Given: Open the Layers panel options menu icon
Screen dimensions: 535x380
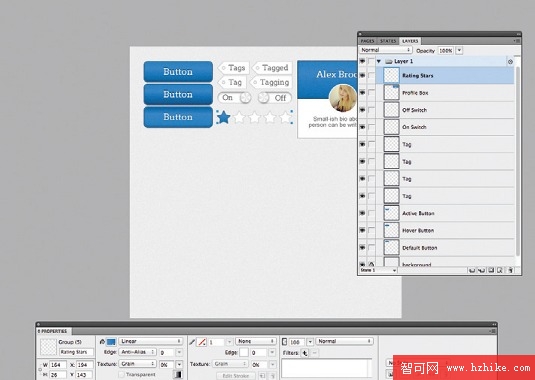Looking at the screenshot, I should 517,41.
